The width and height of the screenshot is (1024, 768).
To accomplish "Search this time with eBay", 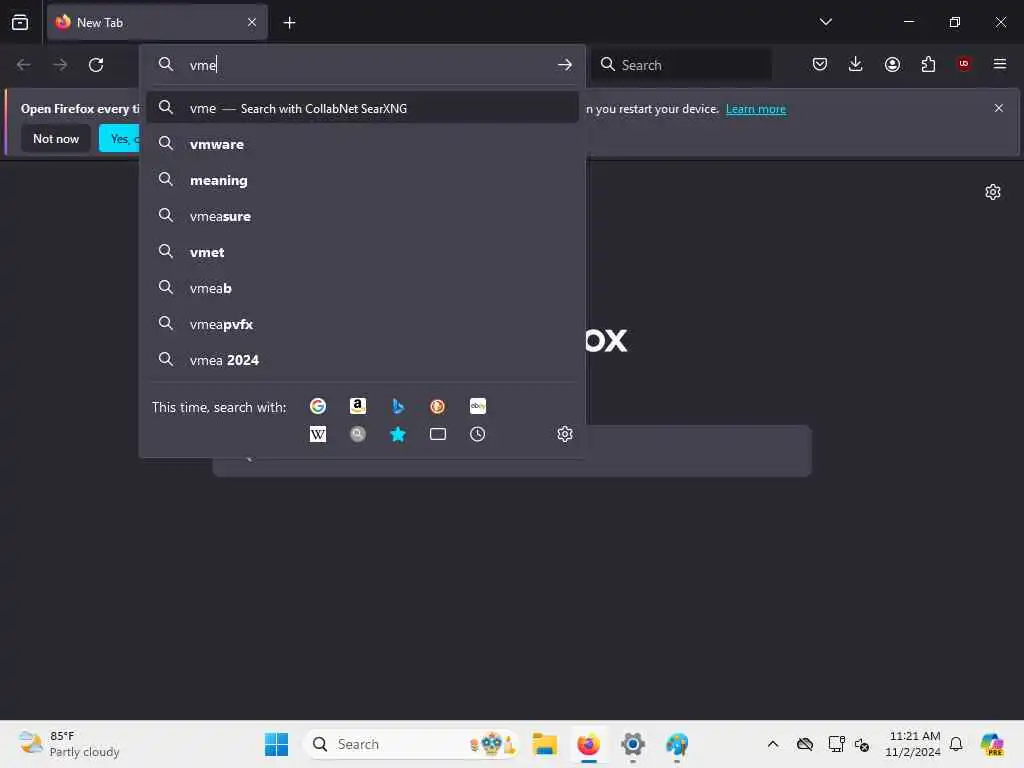I will (477, 406).
